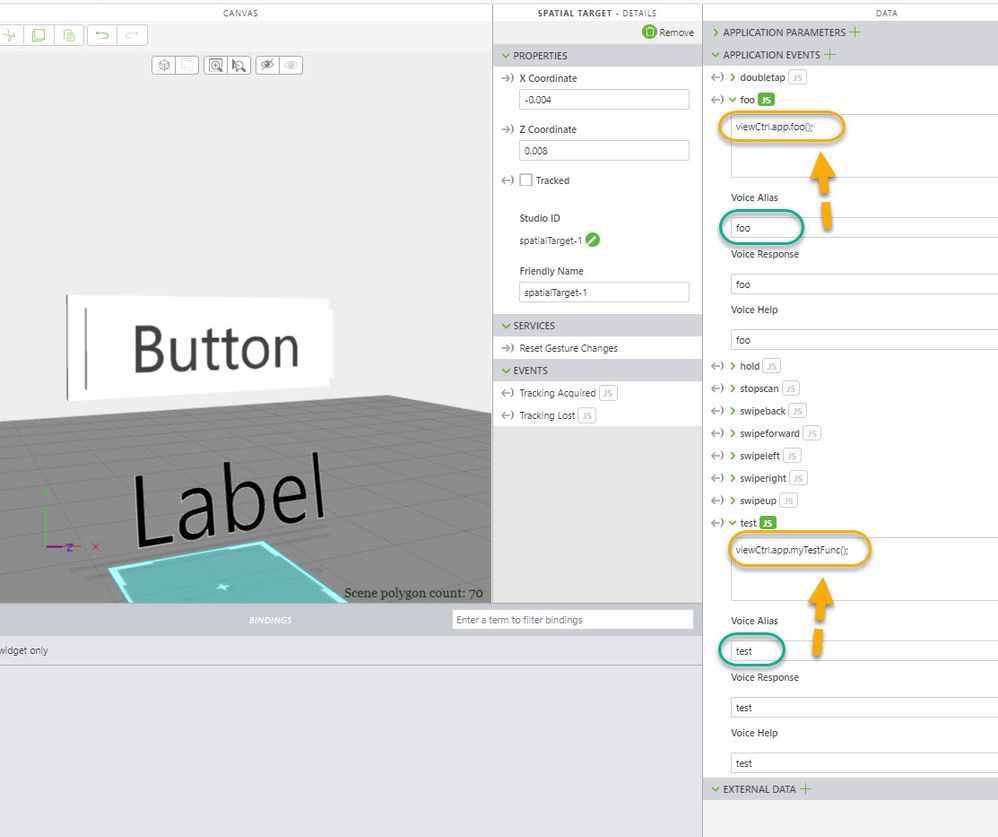Open JS editor for Tracking Lost event
This screenshot has width=998, height=837.
[587, 416]
